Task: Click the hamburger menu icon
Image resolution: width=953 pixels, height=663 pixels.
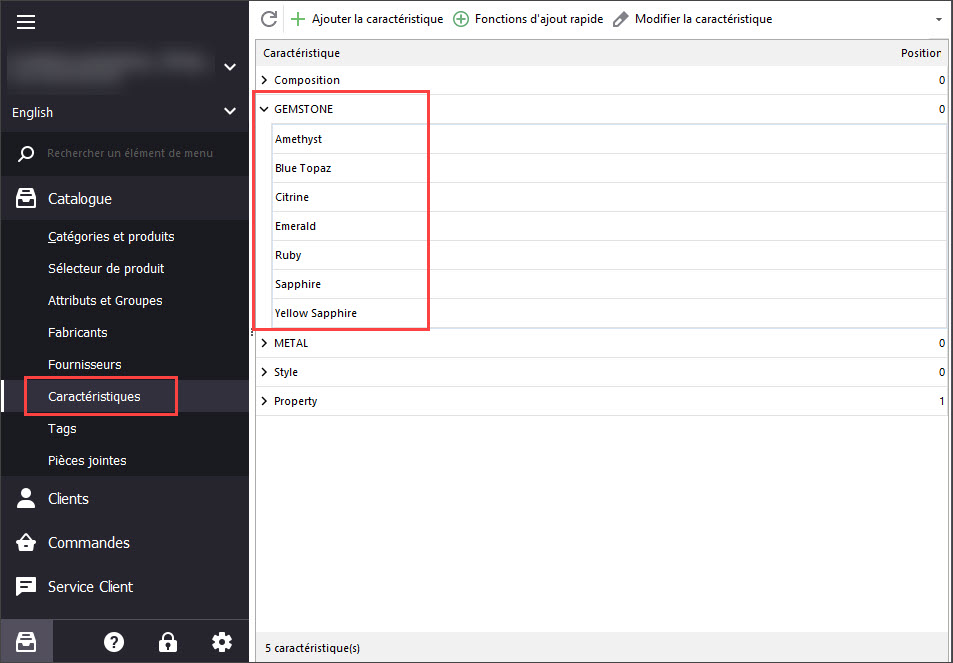Action: coord(26,22)
